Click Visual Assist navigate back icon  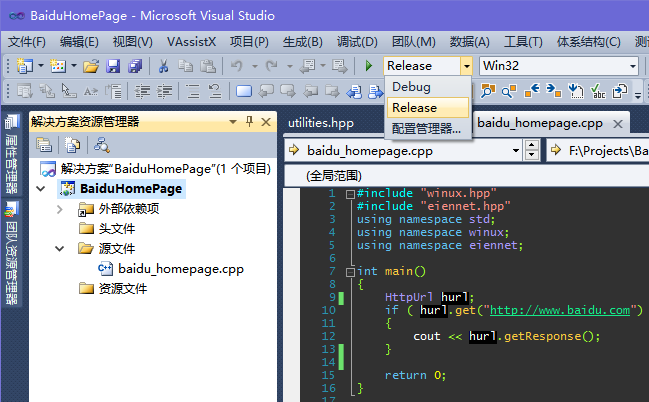pos(531,91)
